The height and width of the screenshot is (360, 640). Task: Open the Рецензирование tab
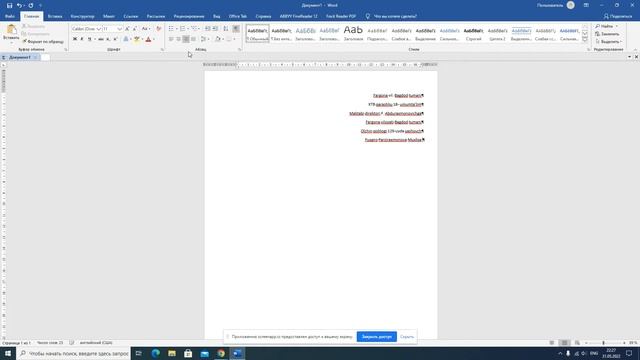coord(189,16)
